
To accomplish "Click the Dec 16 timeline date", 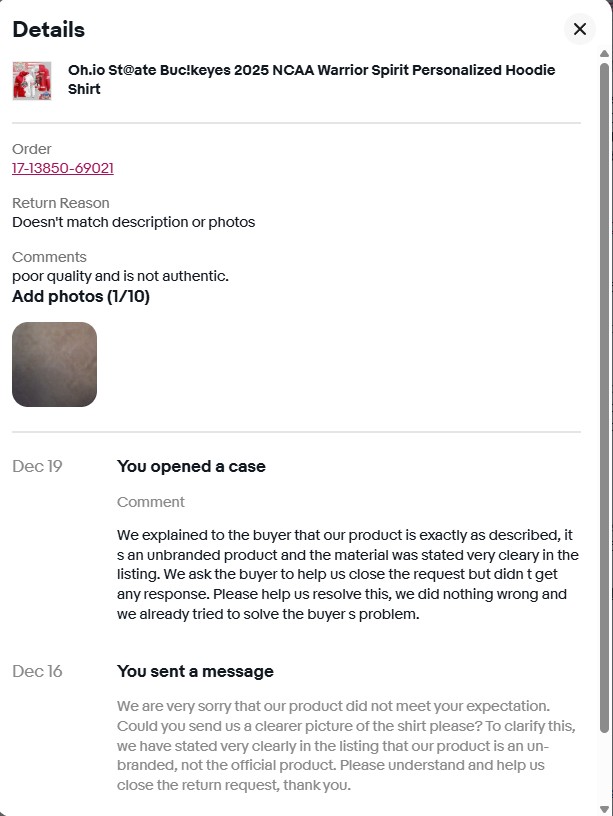I will click(x=37, y=671).
